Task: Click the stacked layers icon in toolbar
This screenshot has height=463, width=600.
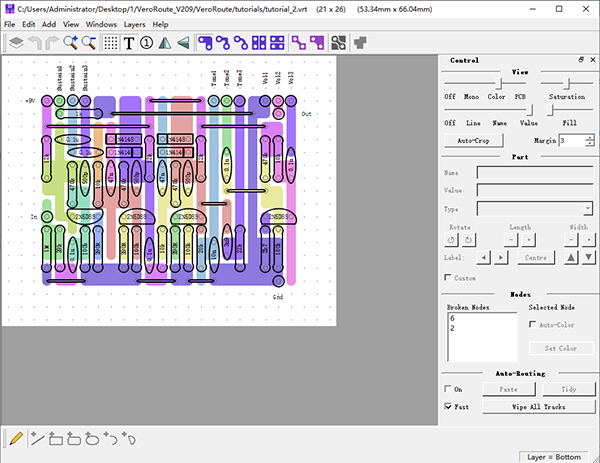Action: [16, 43]
